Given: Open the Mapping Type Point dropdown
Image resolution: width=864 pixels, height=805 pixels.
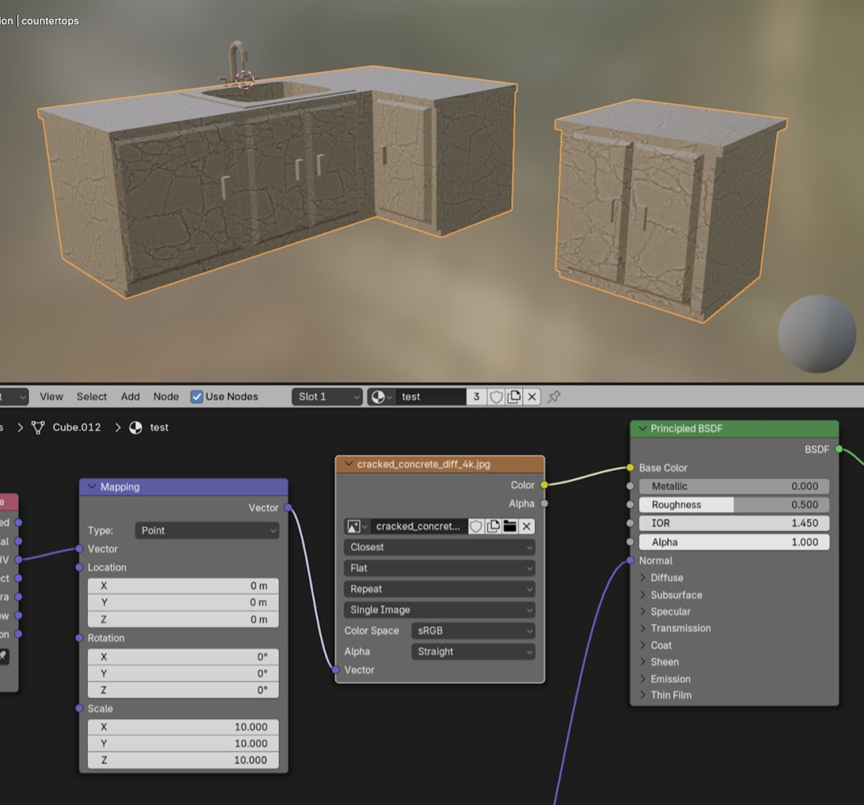Looking at the screenshot, I should (207, 531).
